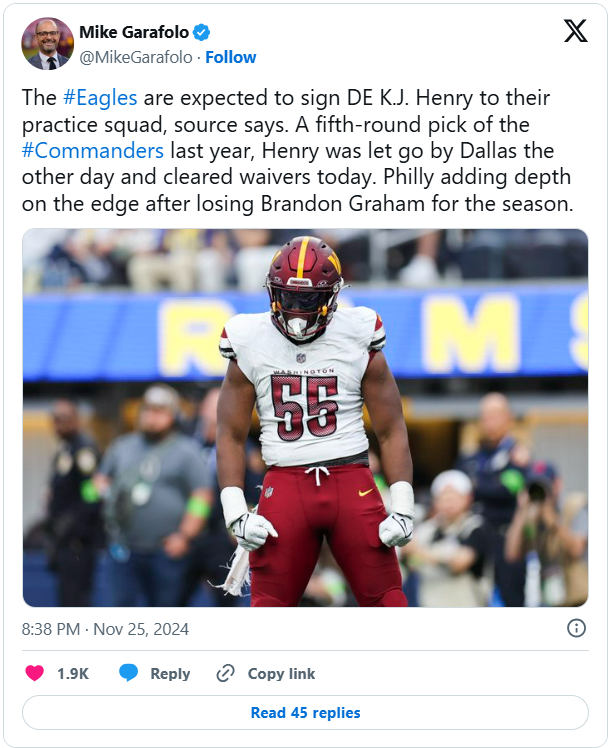Open the #Eagles hashtag
Image resolution: width=612 pixels, height=748 pixels.
[99, 98]
